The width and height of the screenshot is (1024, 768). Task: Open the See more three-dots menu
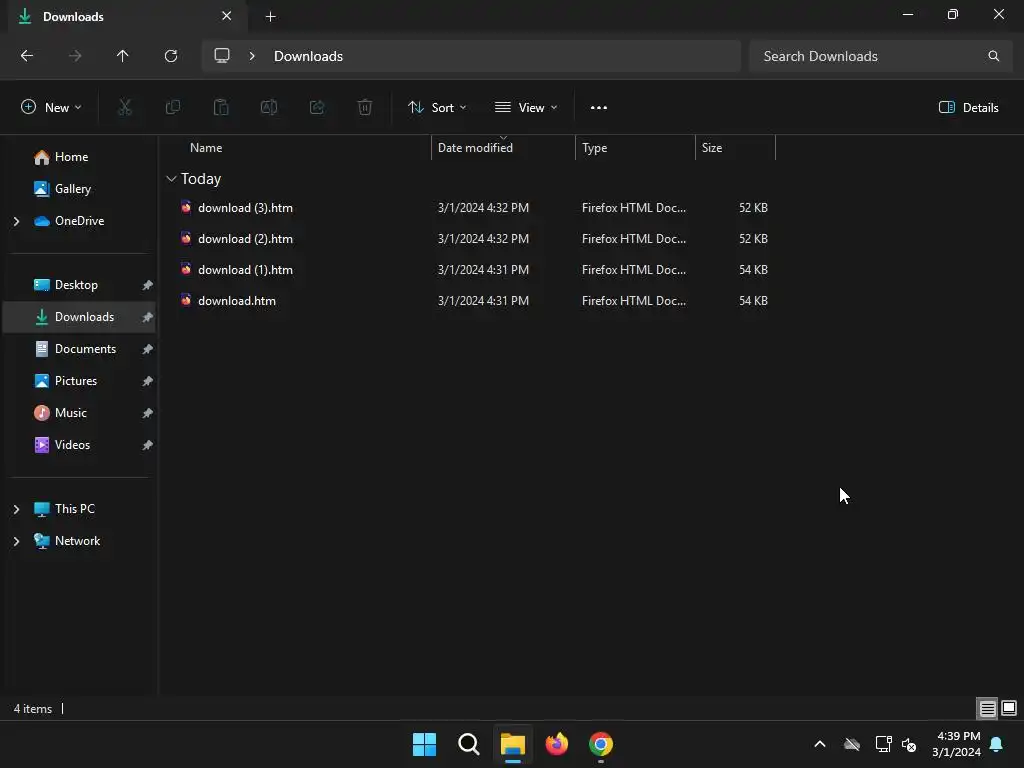coord(599,108)
